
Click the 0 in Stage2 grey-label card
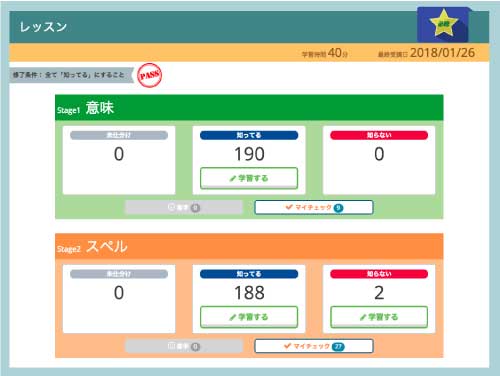point(119,293)
